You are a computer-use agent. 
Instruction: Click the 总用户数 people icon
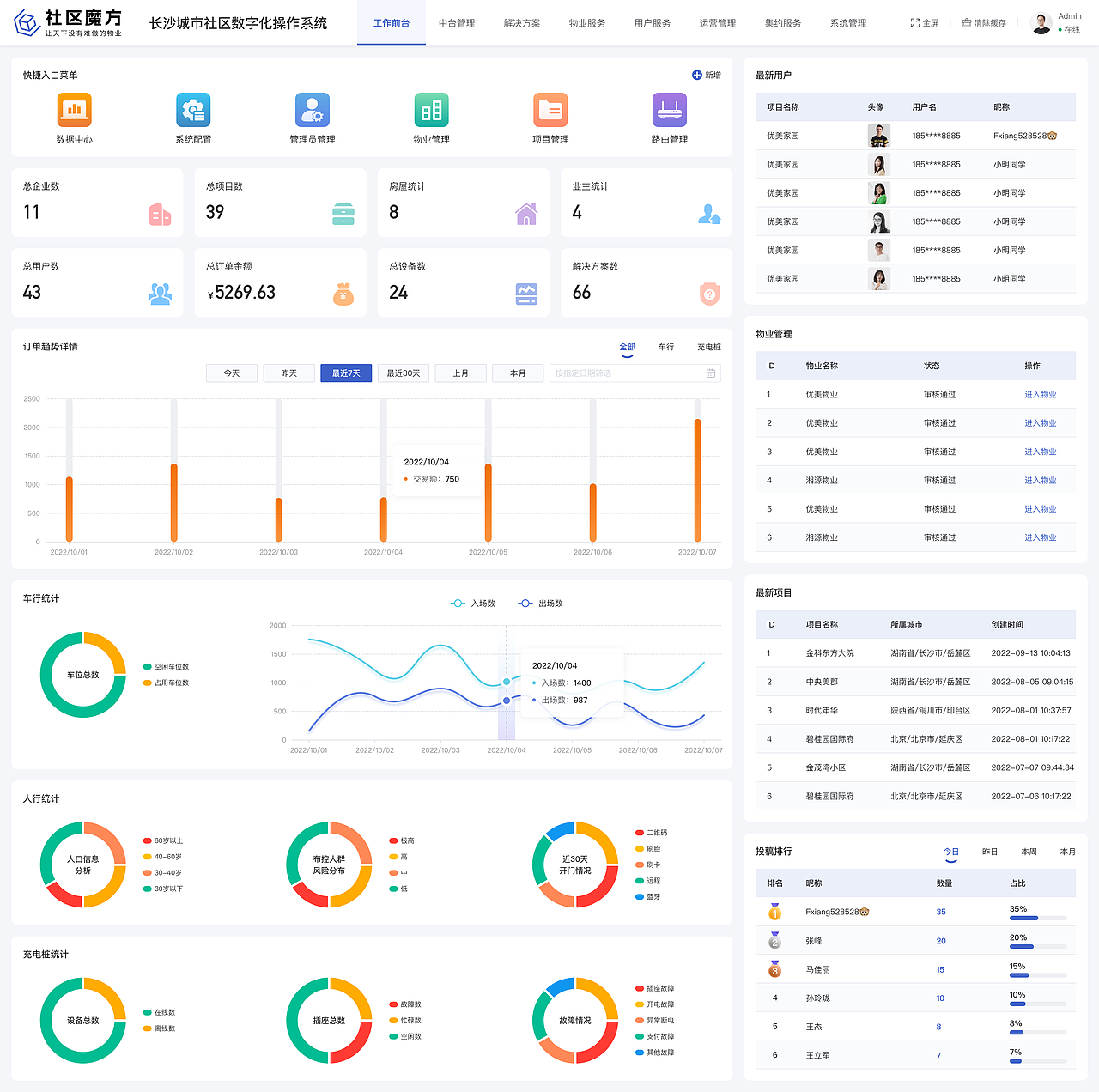[160, 294]
